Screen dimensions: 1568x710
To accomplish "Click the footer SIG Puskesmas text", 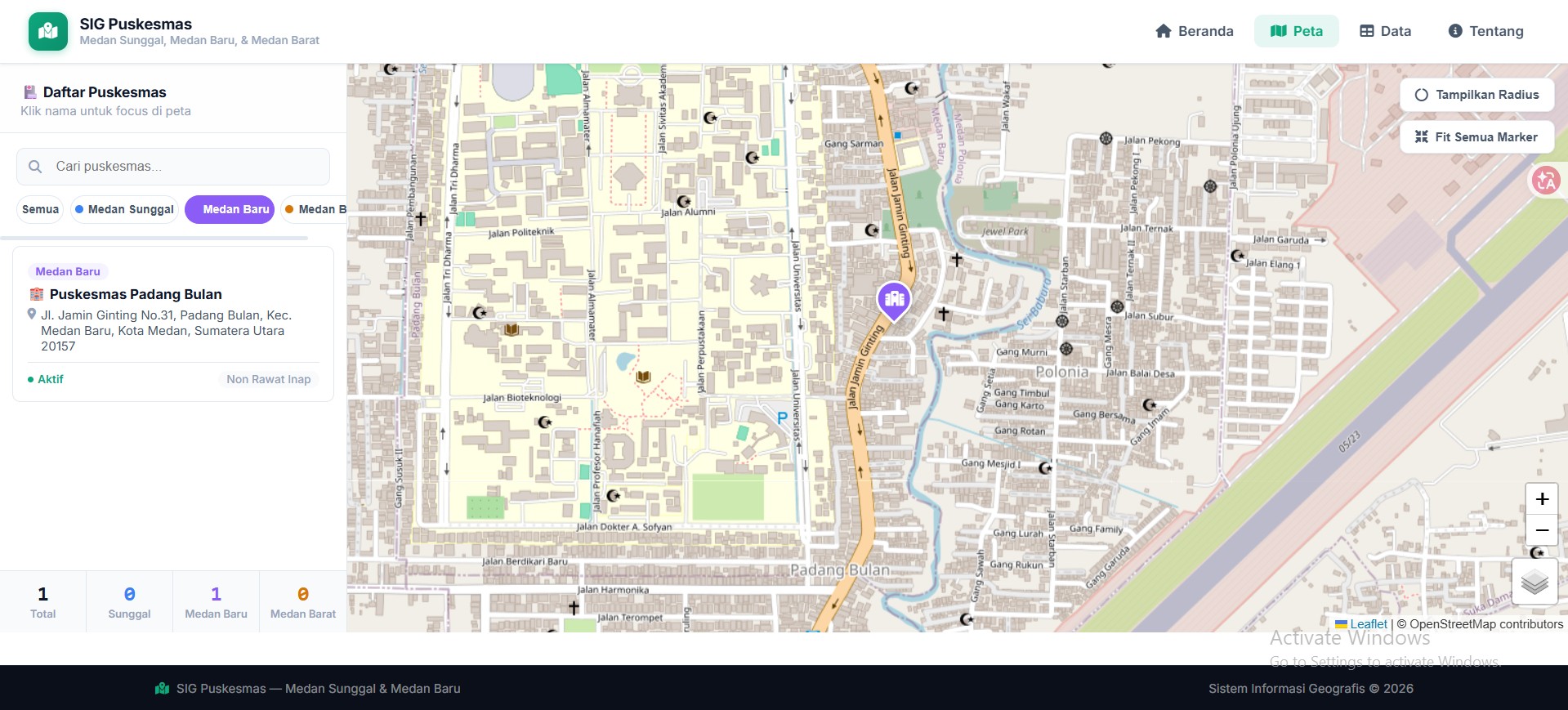I will click(x=319, y=689).
